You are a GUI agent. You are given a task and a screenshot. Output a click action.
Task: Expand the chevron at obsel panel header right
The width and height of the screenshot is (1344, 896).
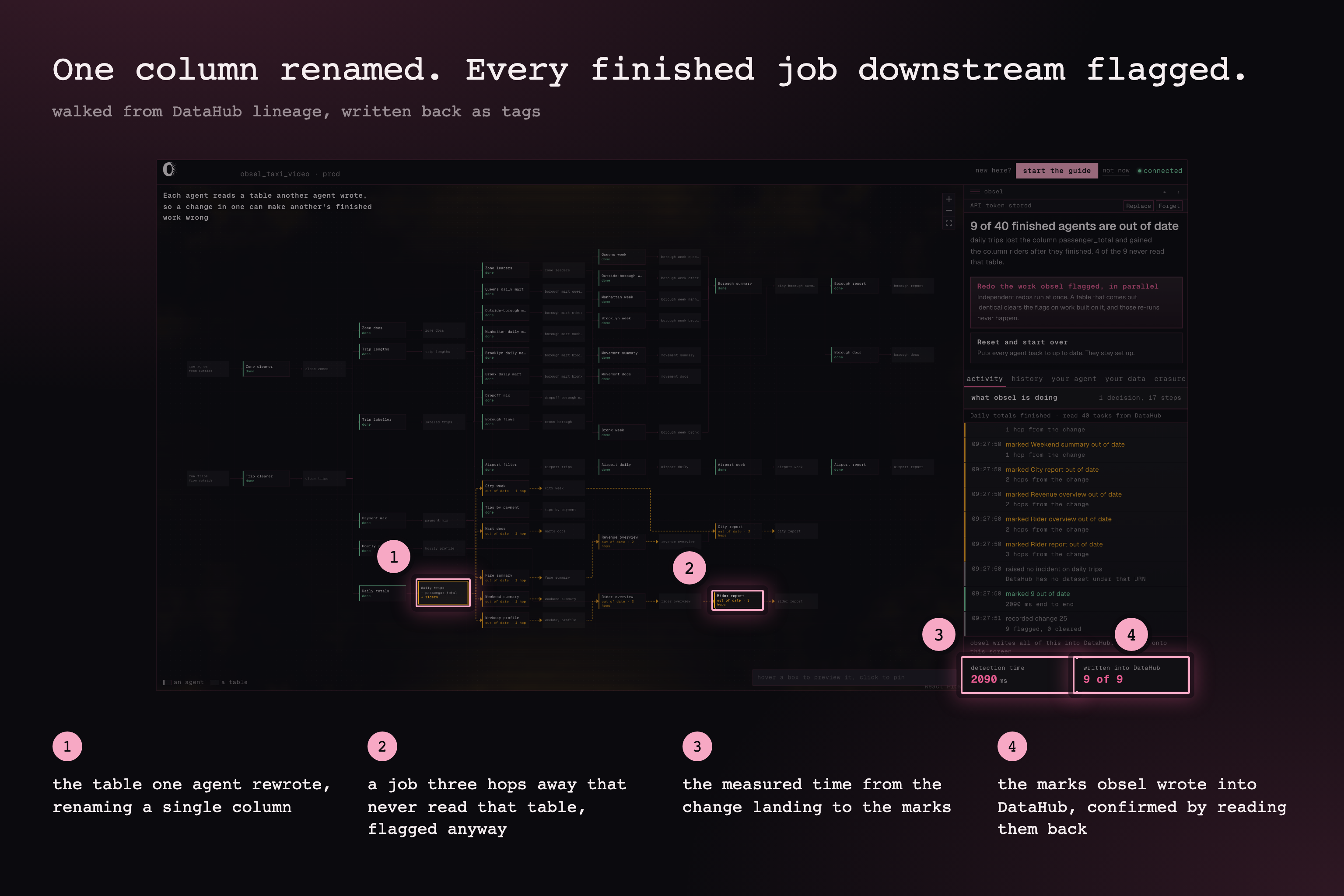tap(1178, 192)
